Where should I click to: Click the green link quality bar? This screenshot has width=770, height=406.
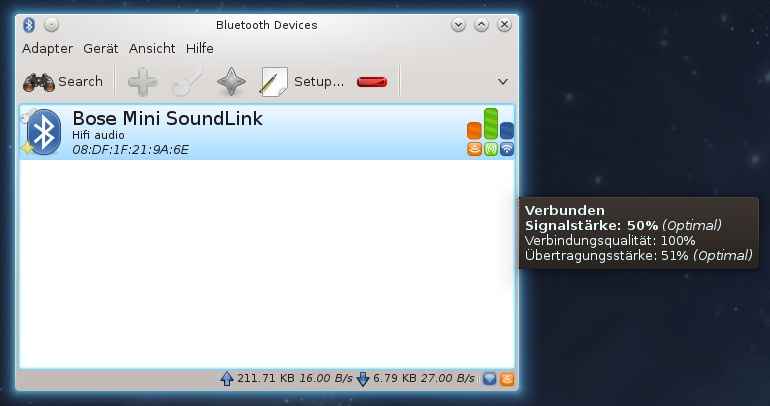click(x=491, y=124)
